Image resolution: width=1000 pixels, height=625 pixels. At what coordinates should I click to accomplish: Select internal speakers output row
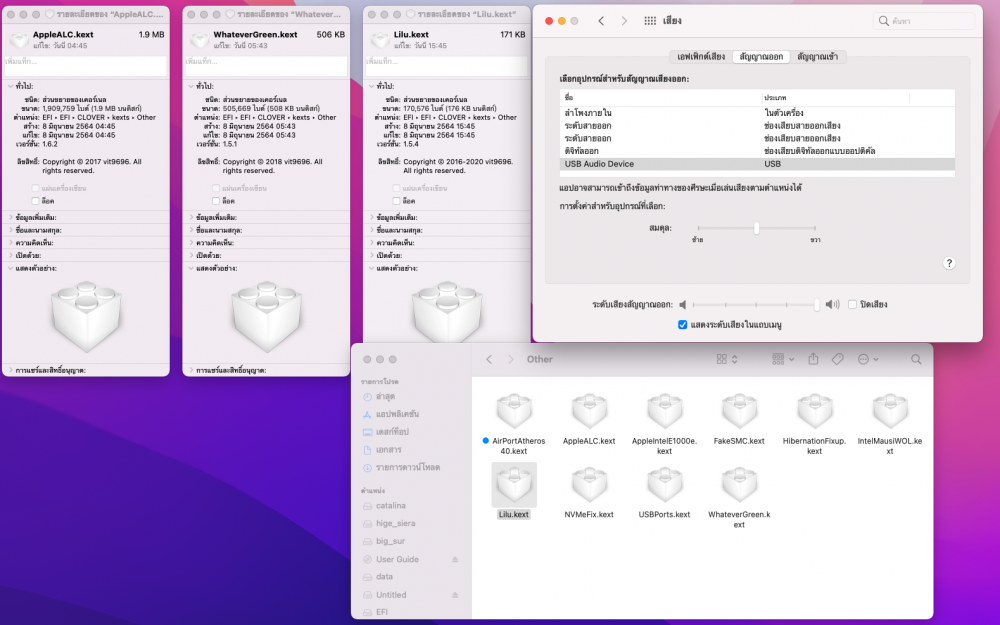[x=757, y=113]
